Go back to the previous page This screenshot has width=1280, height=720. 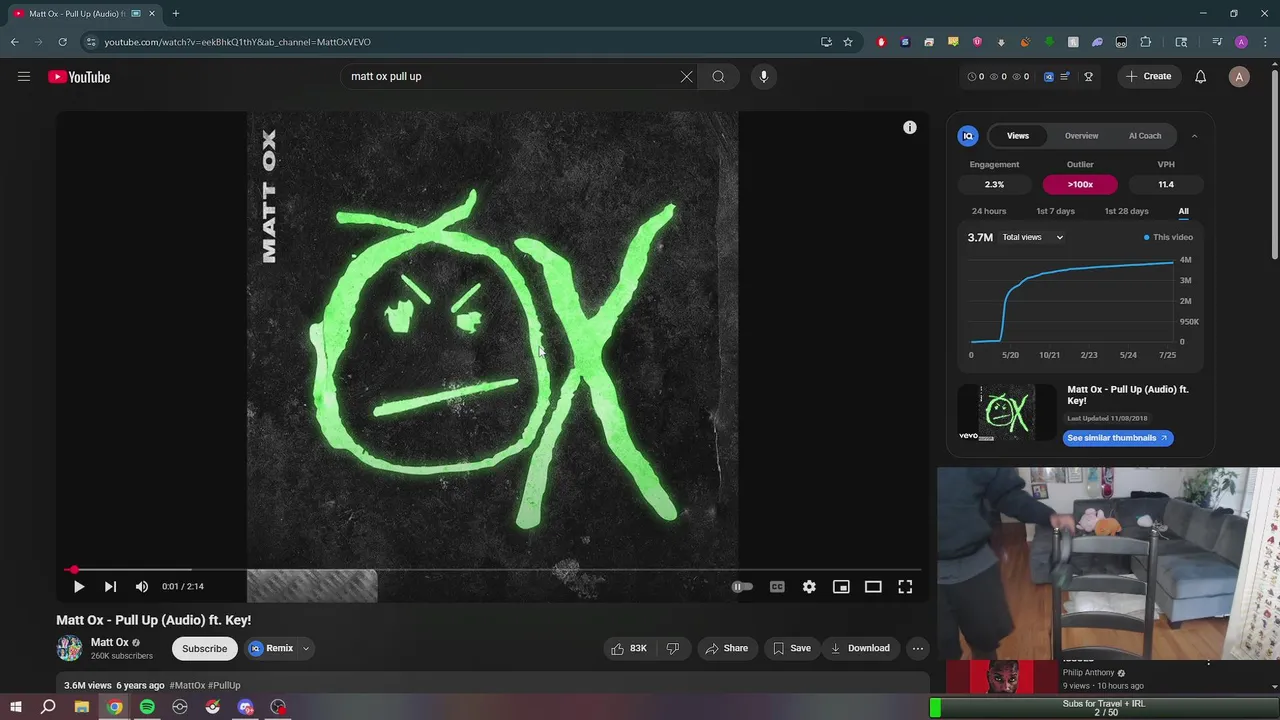(x=14, y=42)
